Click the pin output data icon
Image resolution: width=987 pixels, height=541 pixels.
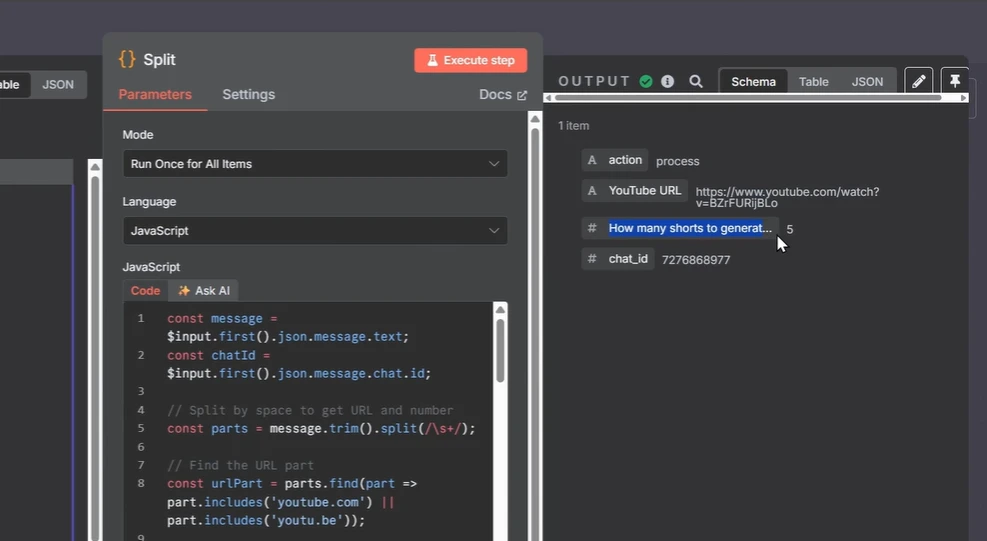click(954, 81)
